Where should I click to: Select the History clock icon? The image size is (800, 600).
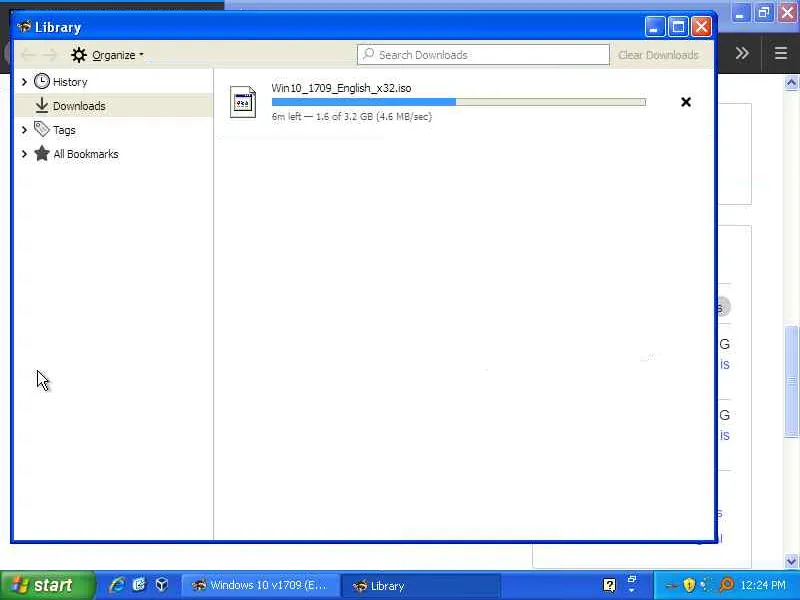click(x=42, y=81)
